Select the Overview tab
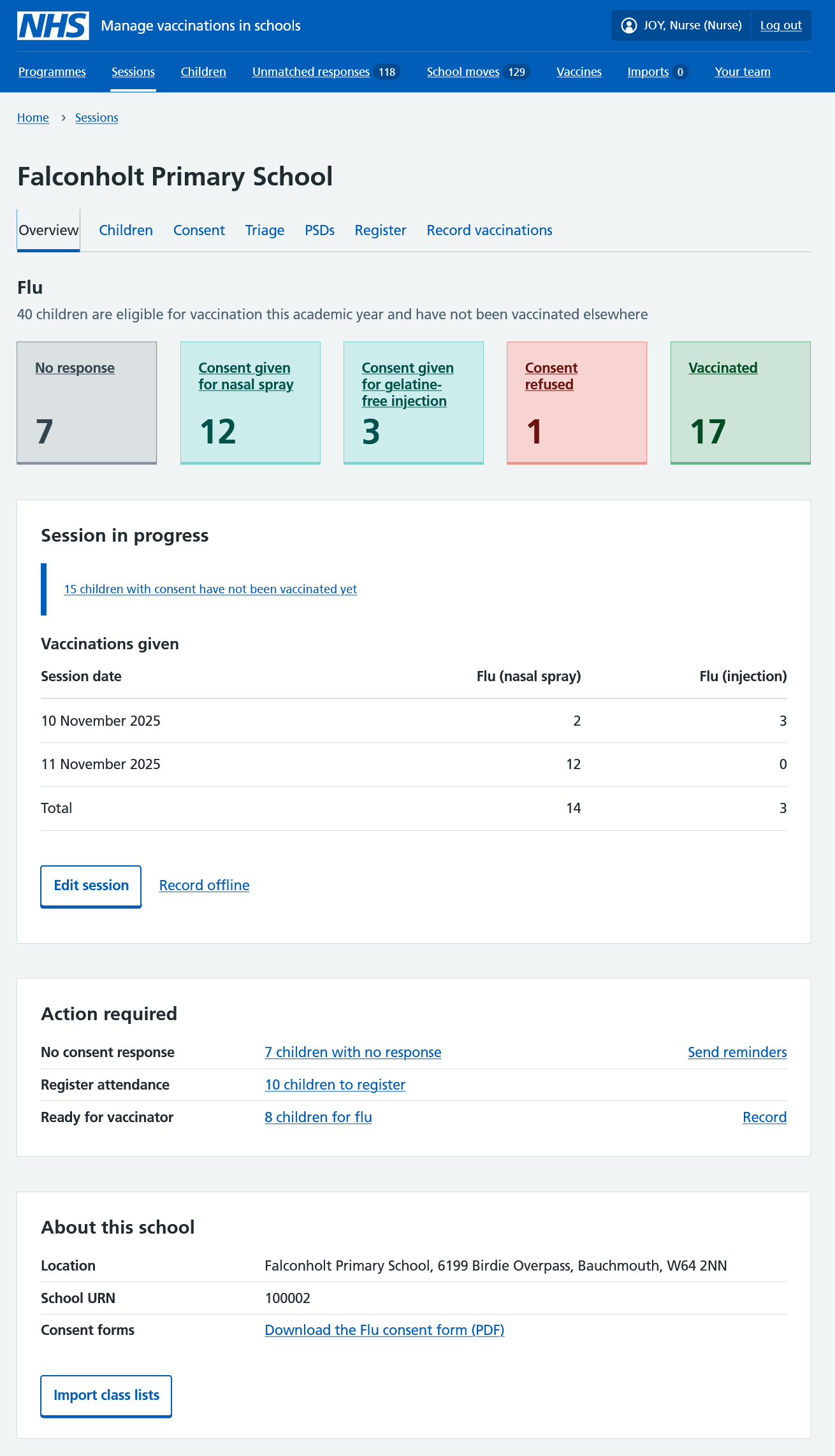 click(x=48, y=230)
